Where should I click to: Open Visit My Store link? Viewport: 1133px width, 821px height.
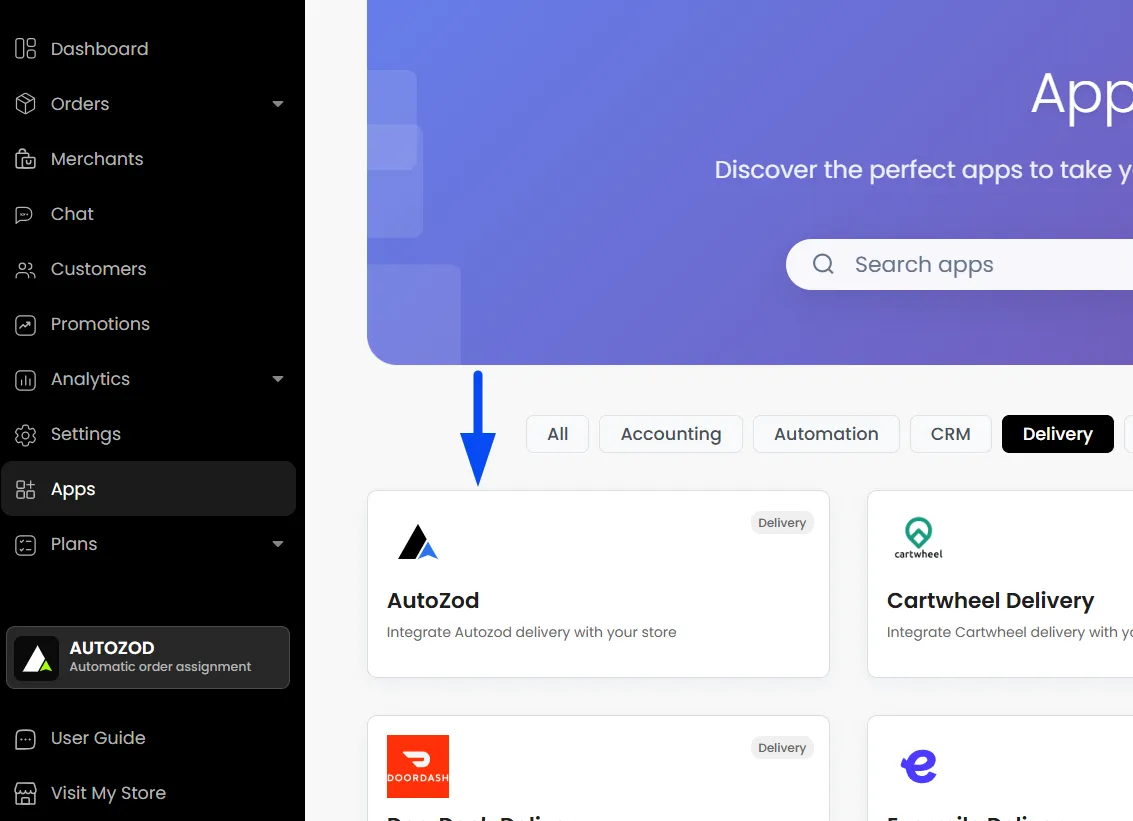[108, 793]
